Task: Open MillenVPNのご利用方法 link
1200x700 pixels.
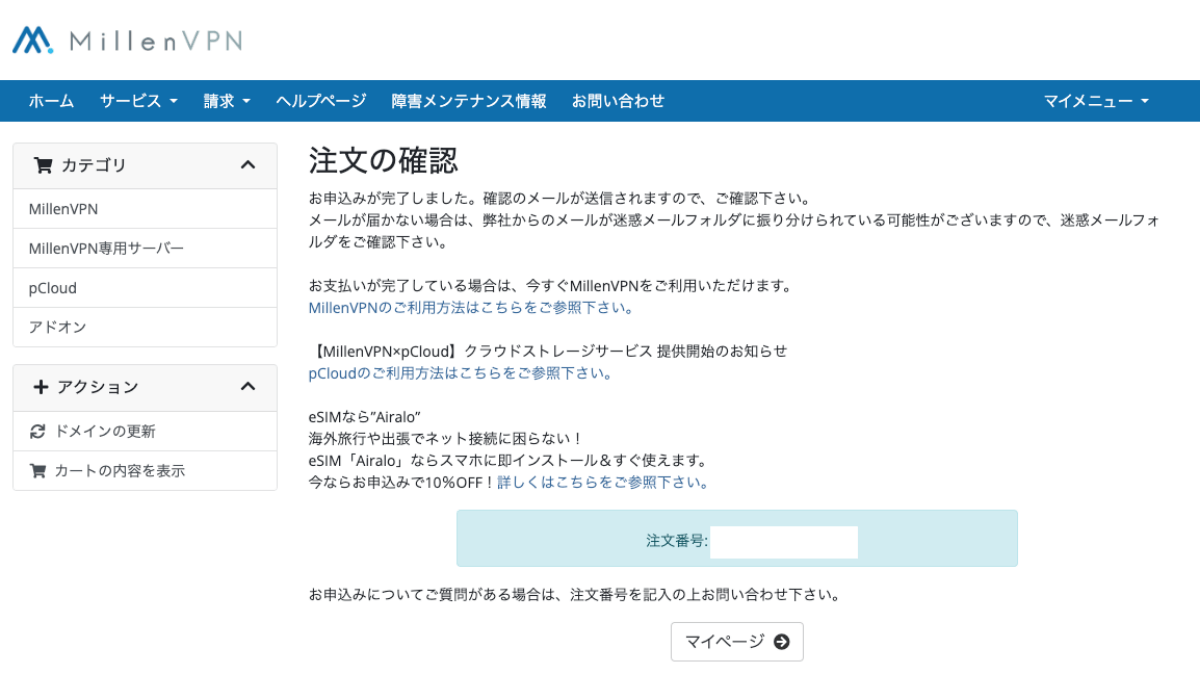Action: [471, 308]
